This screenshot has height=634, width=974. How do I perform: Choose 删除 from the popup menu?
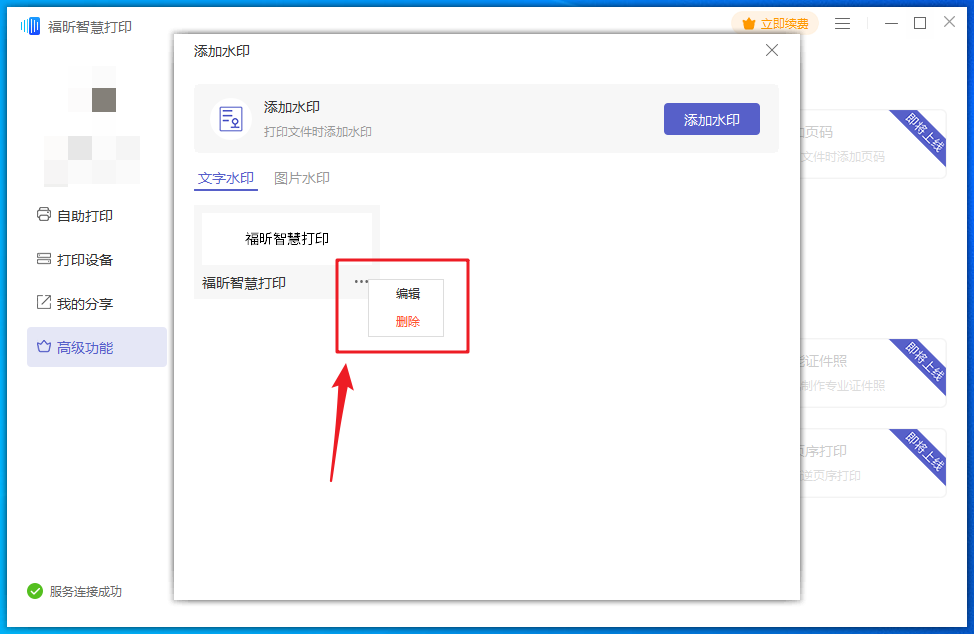[x=407, y=322]
